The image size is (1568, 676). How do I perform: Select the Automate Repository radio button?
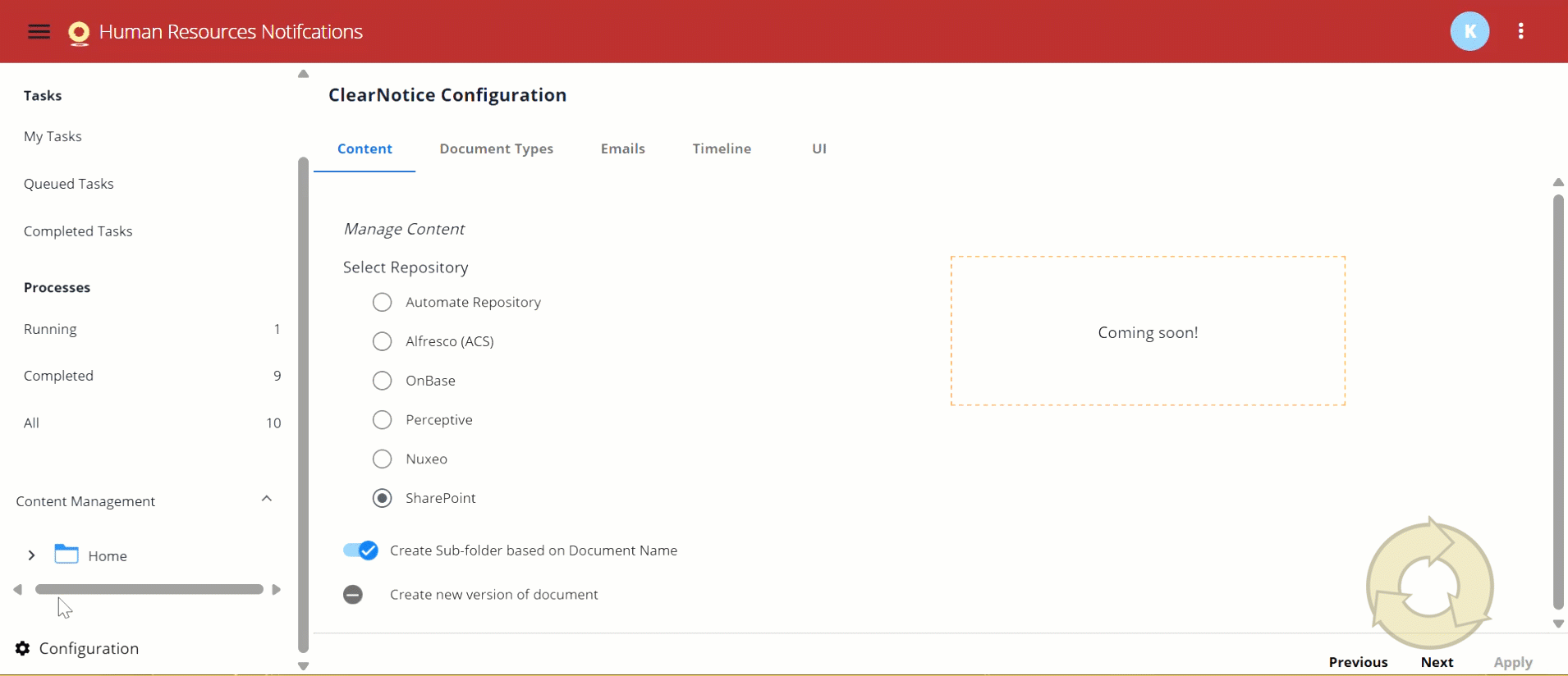click(x=382, y=302)
